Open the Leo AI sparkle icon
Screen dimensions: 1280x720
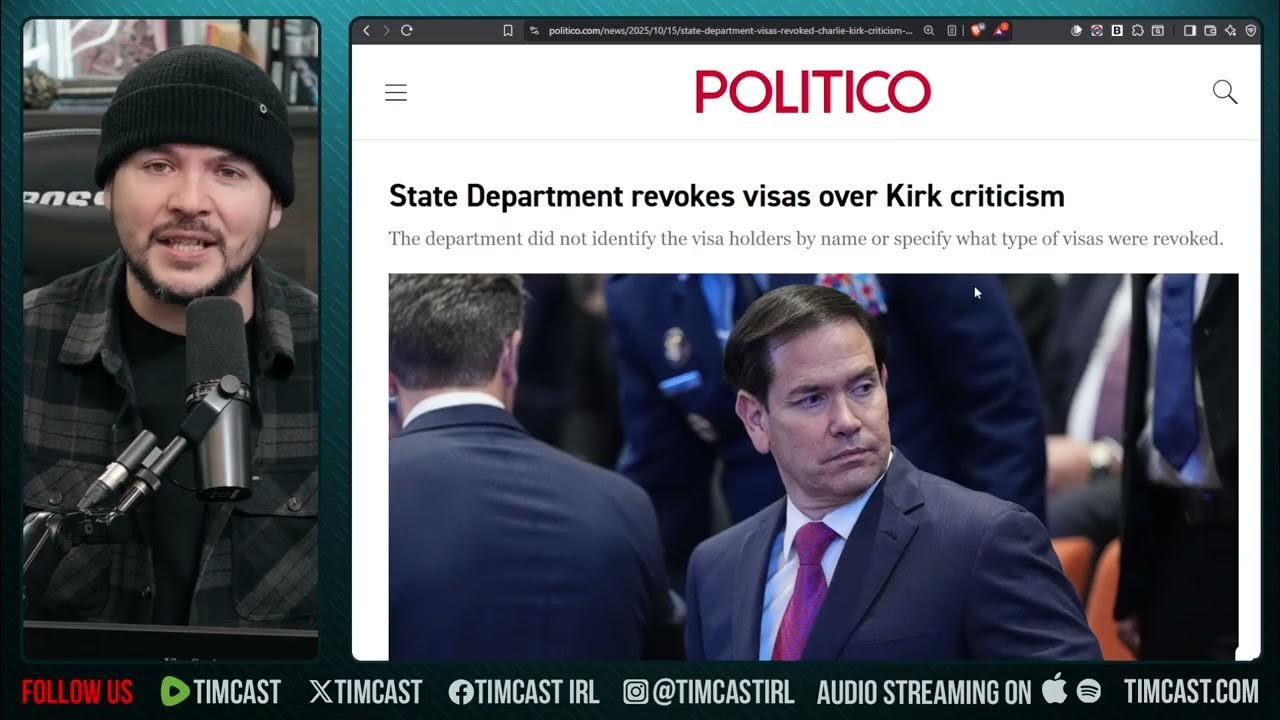[1231, 31]
